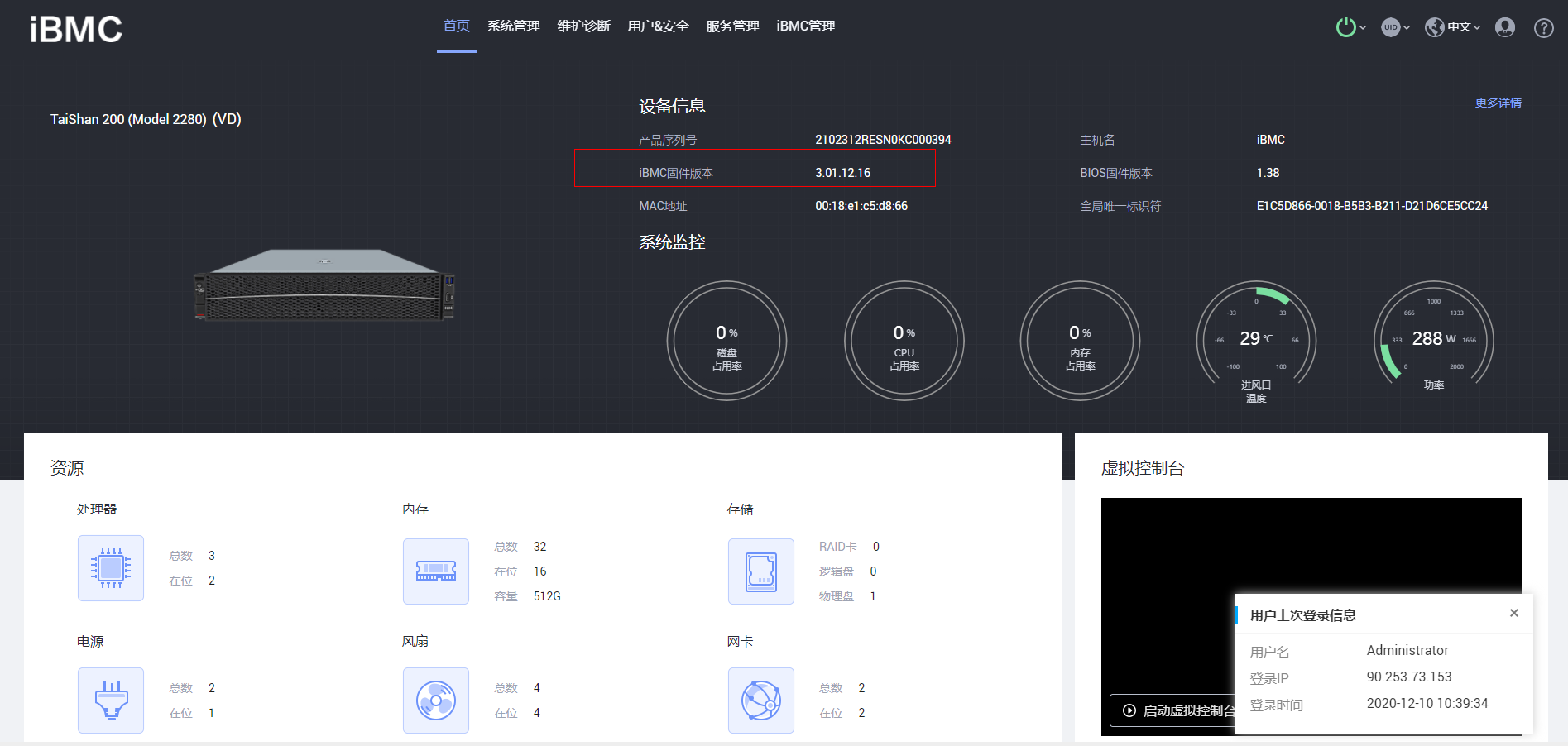Click the 风扇 section heading
This screenshot has width=1568, height=746.
[415, 641]
